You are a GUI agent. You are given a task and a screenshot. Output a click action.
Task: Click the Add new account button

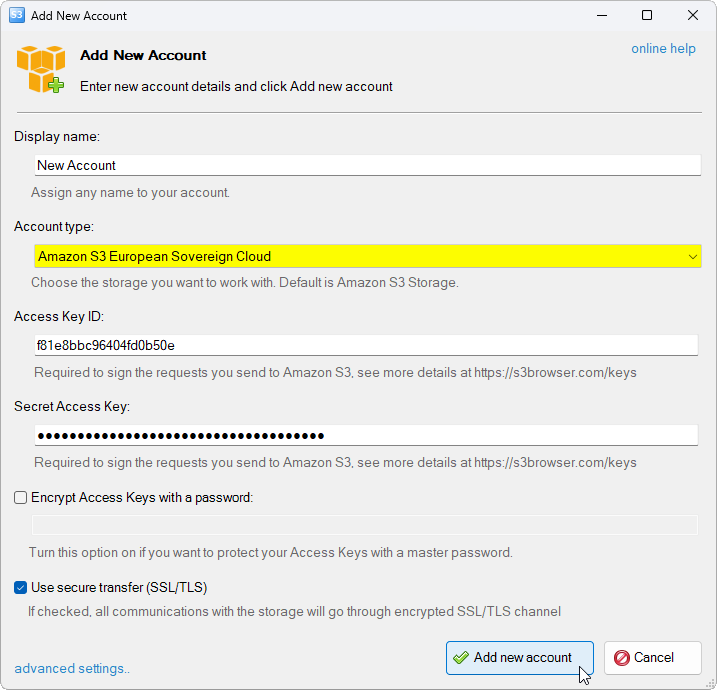[x=520, y=658]
